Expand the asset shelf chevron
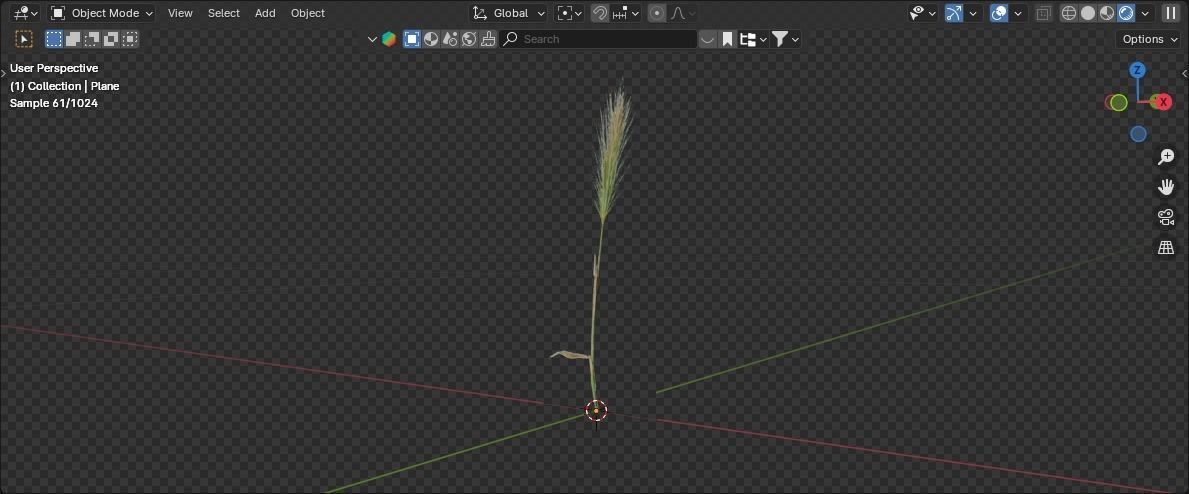The width and height of the screenshot is (1189, 494). pos(372,39)
